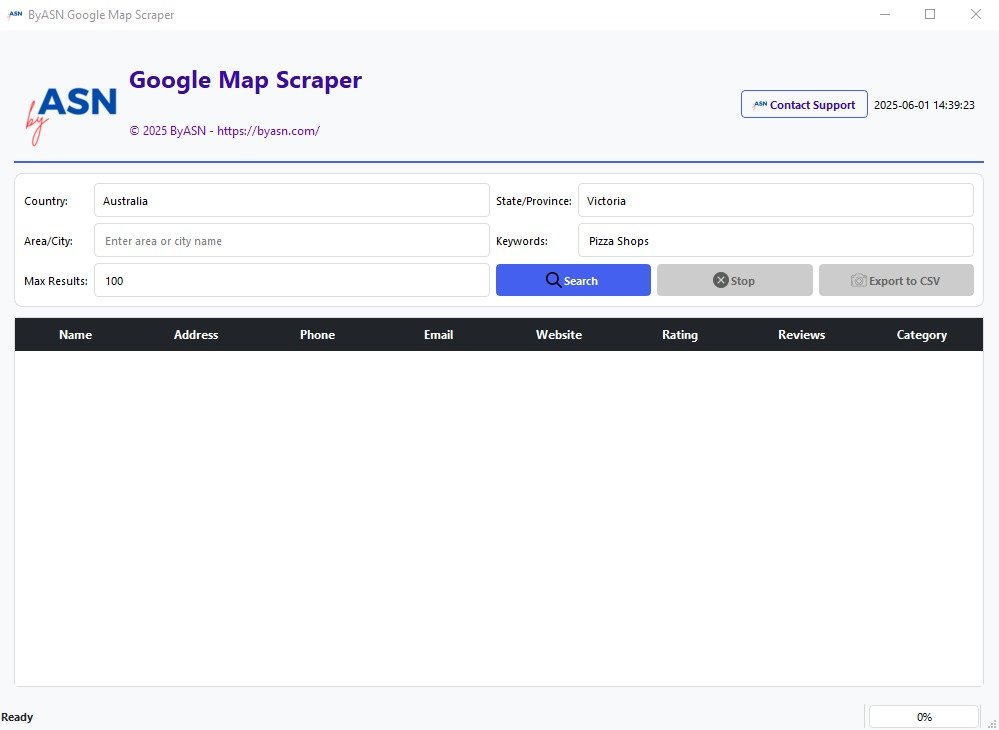999x730 pixels.
Task: Click the ASN icon in Contact Support
Action: click(759, 104)
